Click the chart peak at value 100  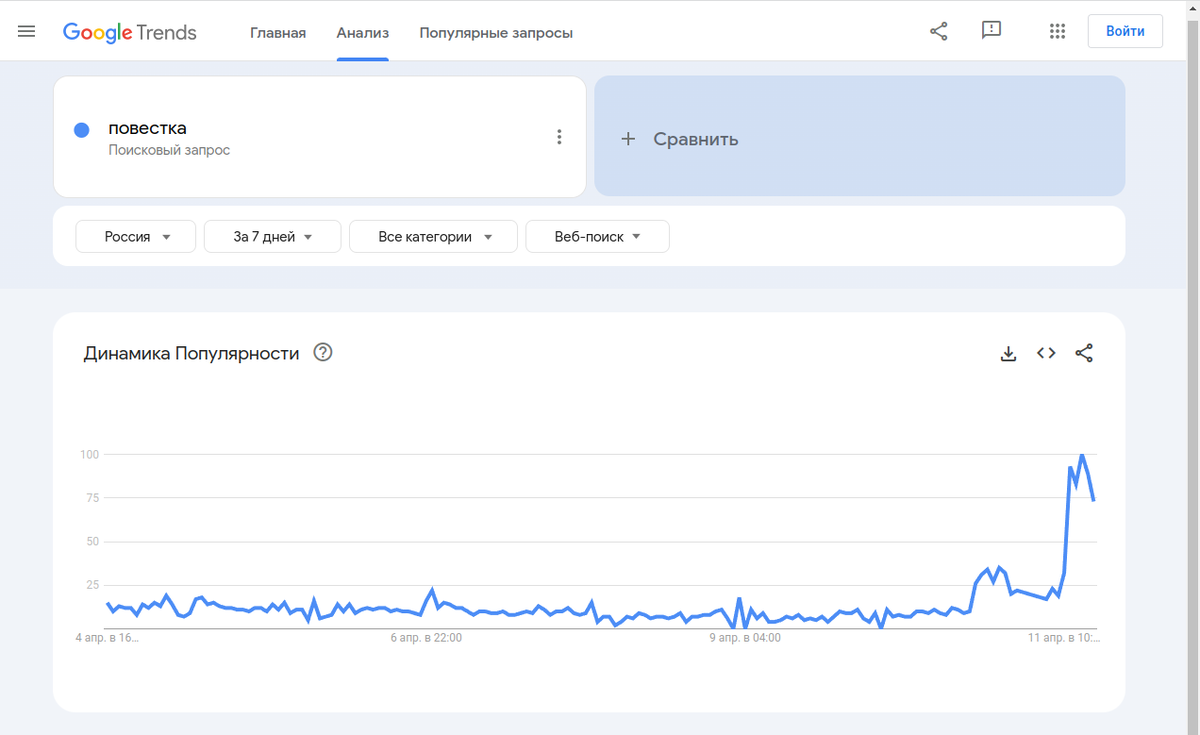click(1081, 455)
